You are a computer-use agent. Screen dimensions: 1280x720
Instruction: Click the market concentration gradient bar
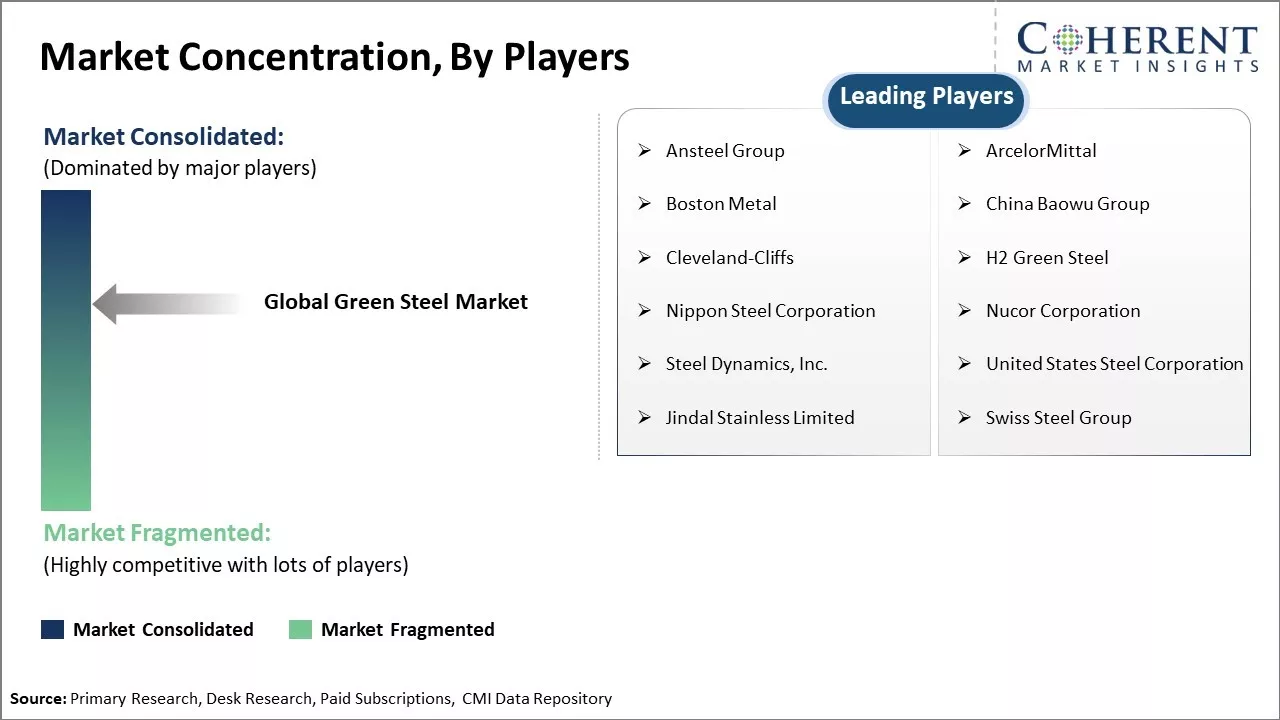[x=66, y=350]
